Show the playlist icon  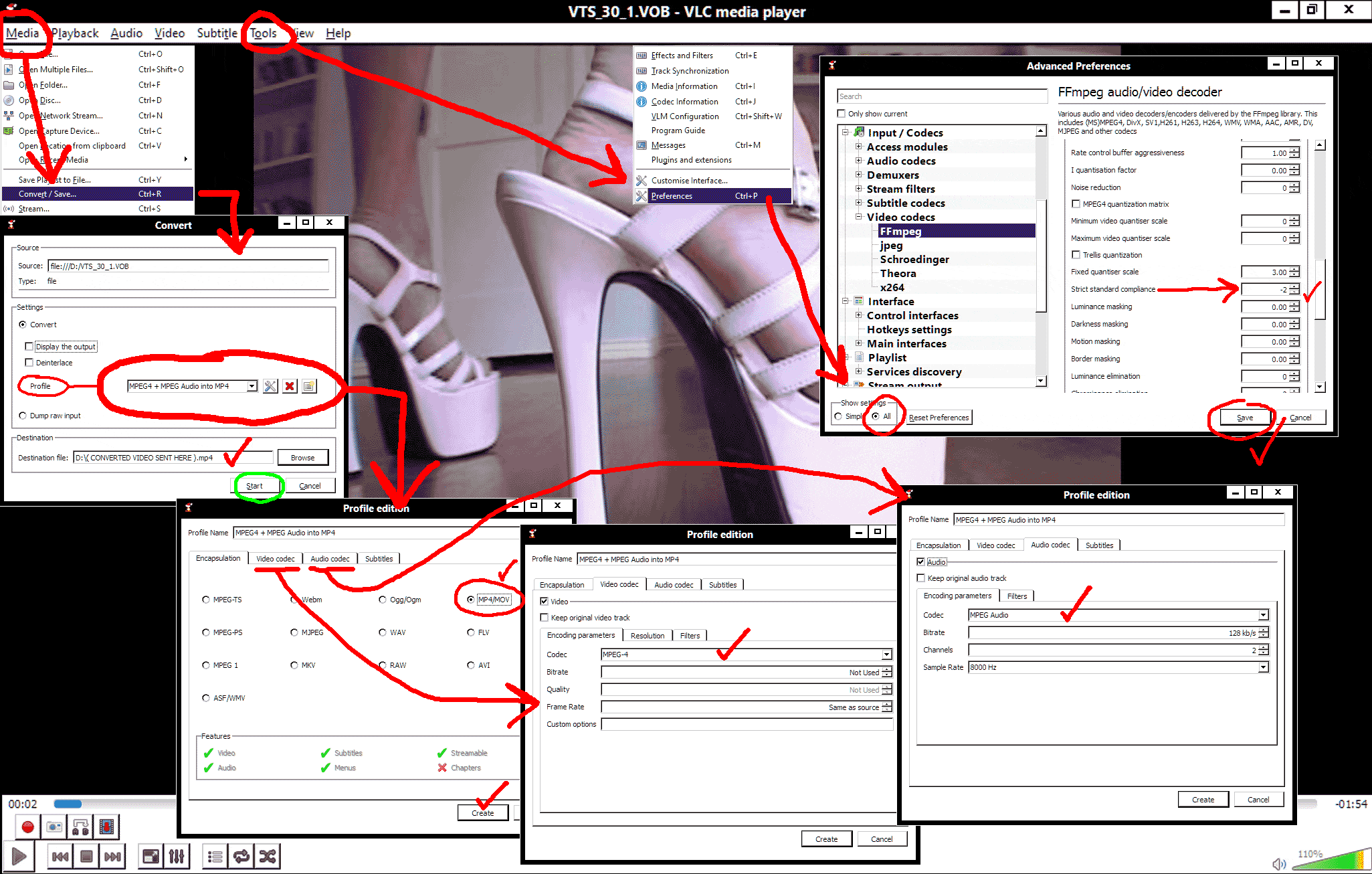pyautogui.click(x=215, y=856)
